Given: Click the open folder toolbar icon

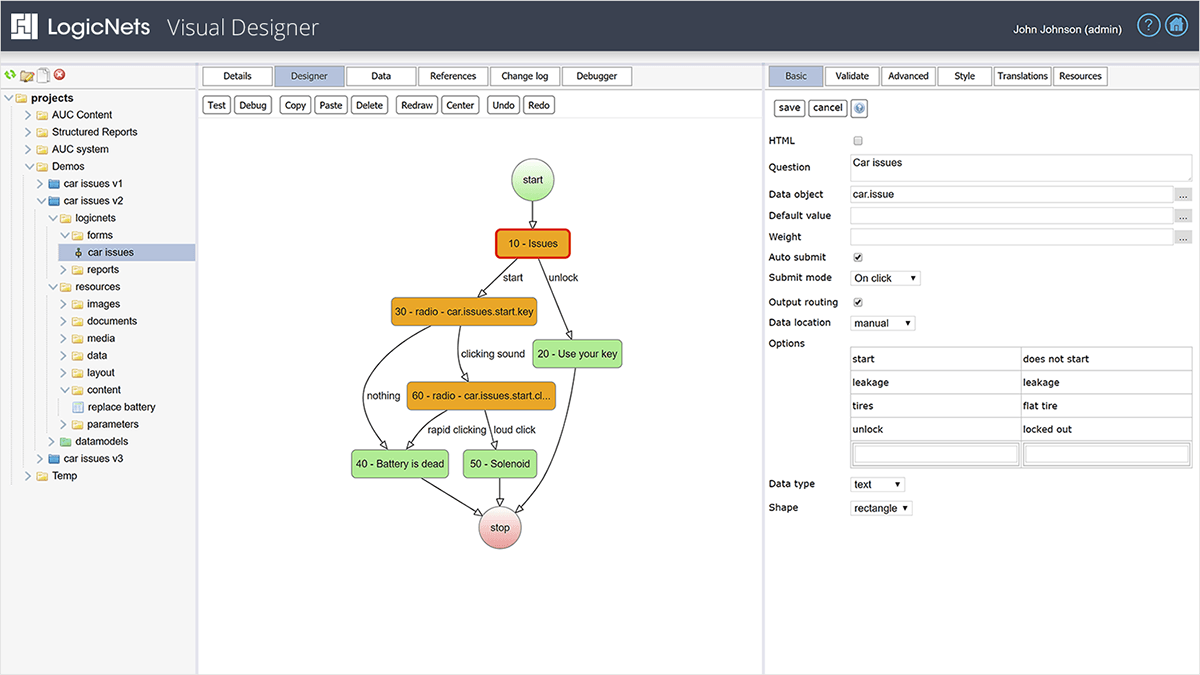Looking at the screenshot, I should tap(27, 75).
